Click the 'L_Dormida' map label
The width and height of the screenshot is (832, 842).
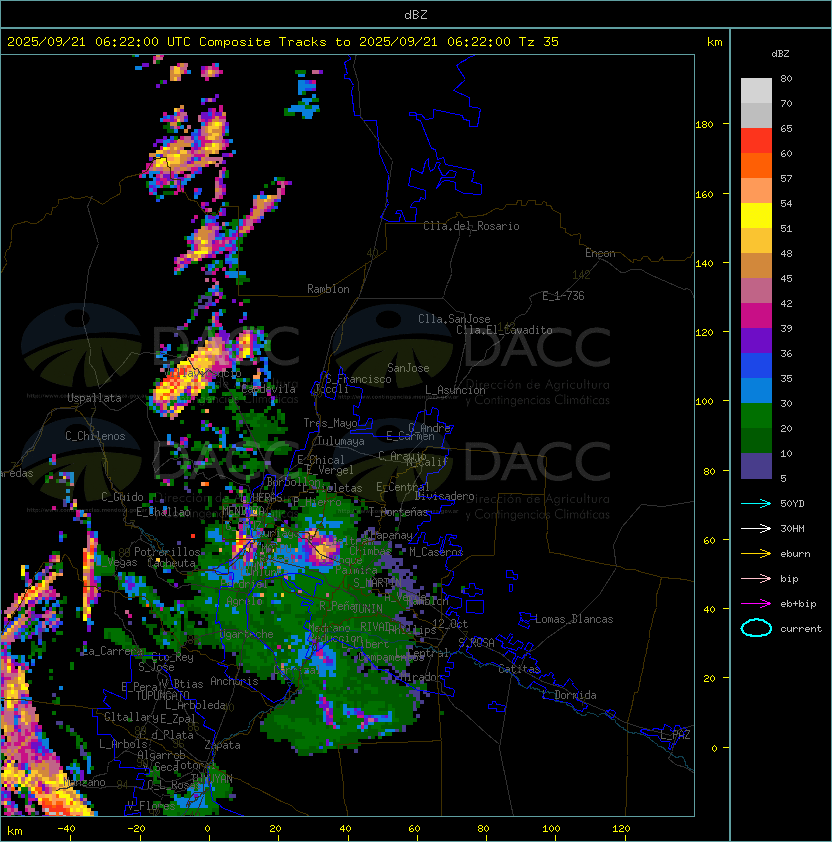tap(569, 695)
